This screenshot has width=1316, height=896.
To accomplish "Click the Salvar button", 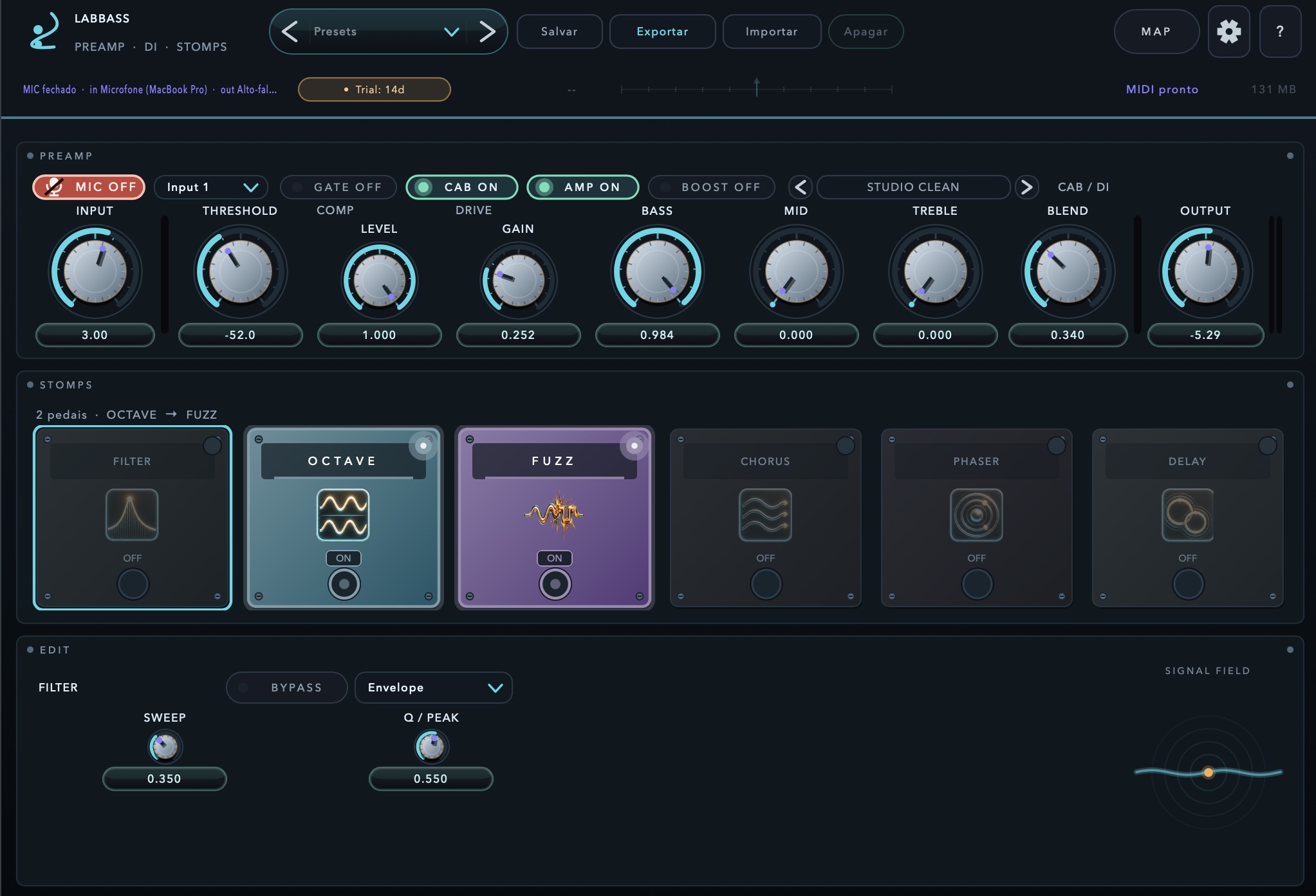I will (559, 32).
